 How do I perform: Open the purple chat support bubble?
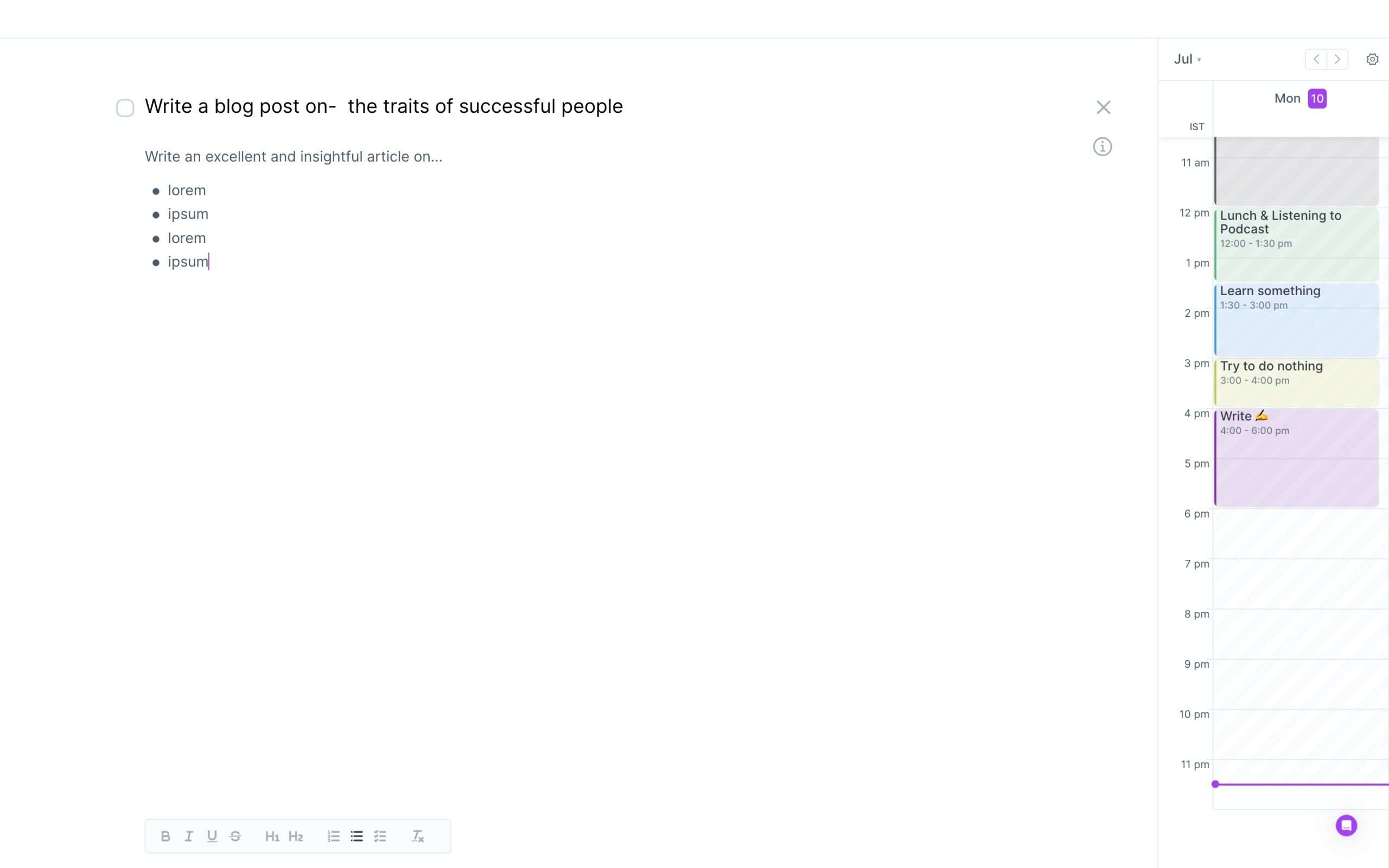coord(1347,826)
